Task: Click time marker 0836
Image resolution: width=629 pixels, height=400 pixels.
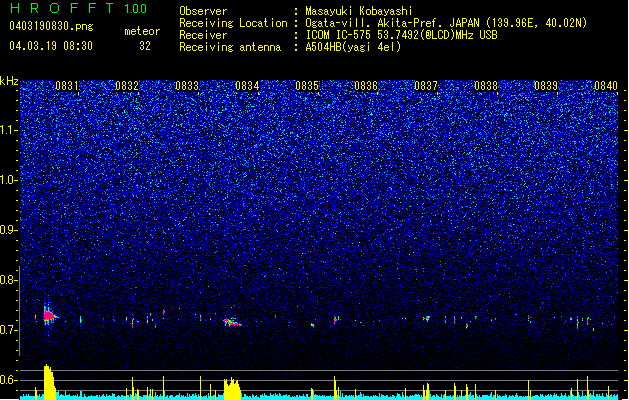Action: [366, 86]
